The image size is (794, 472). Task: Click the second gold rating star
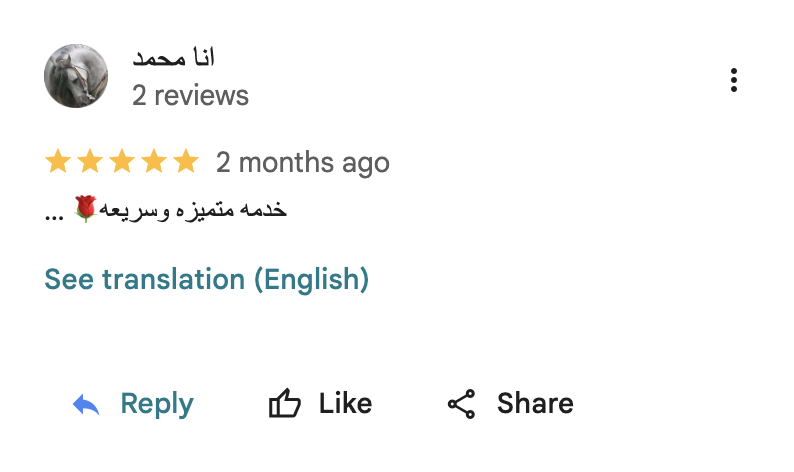coord(90,161)
